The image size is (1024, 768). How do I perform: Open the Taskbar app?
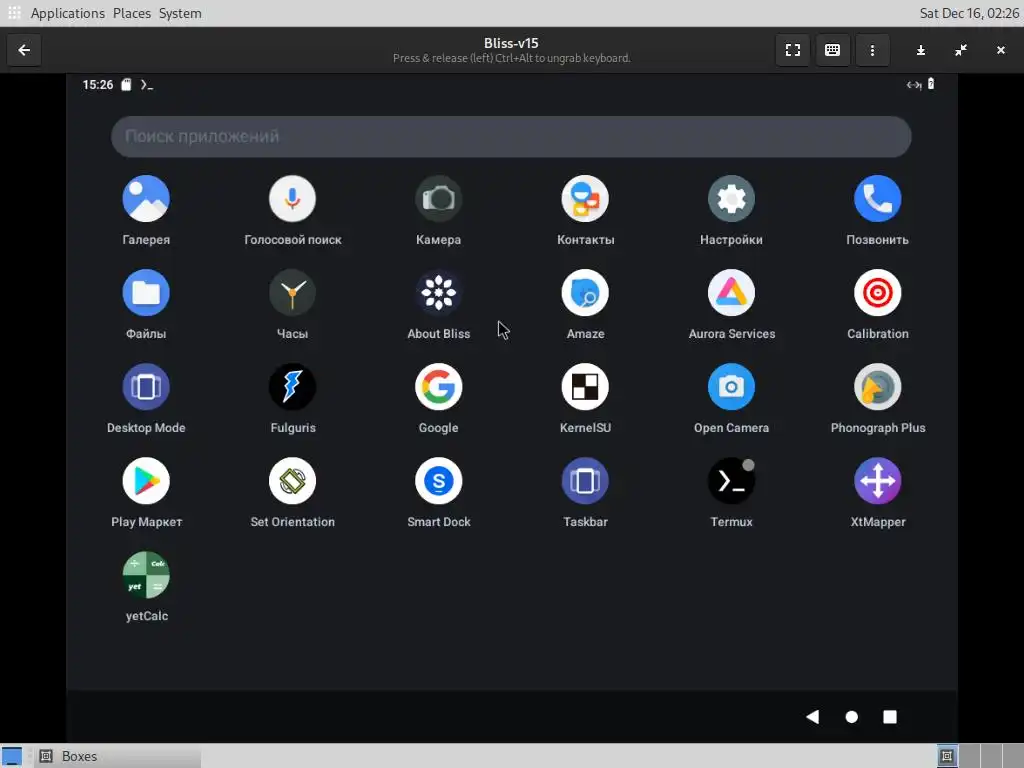click(x=585, y=481)
